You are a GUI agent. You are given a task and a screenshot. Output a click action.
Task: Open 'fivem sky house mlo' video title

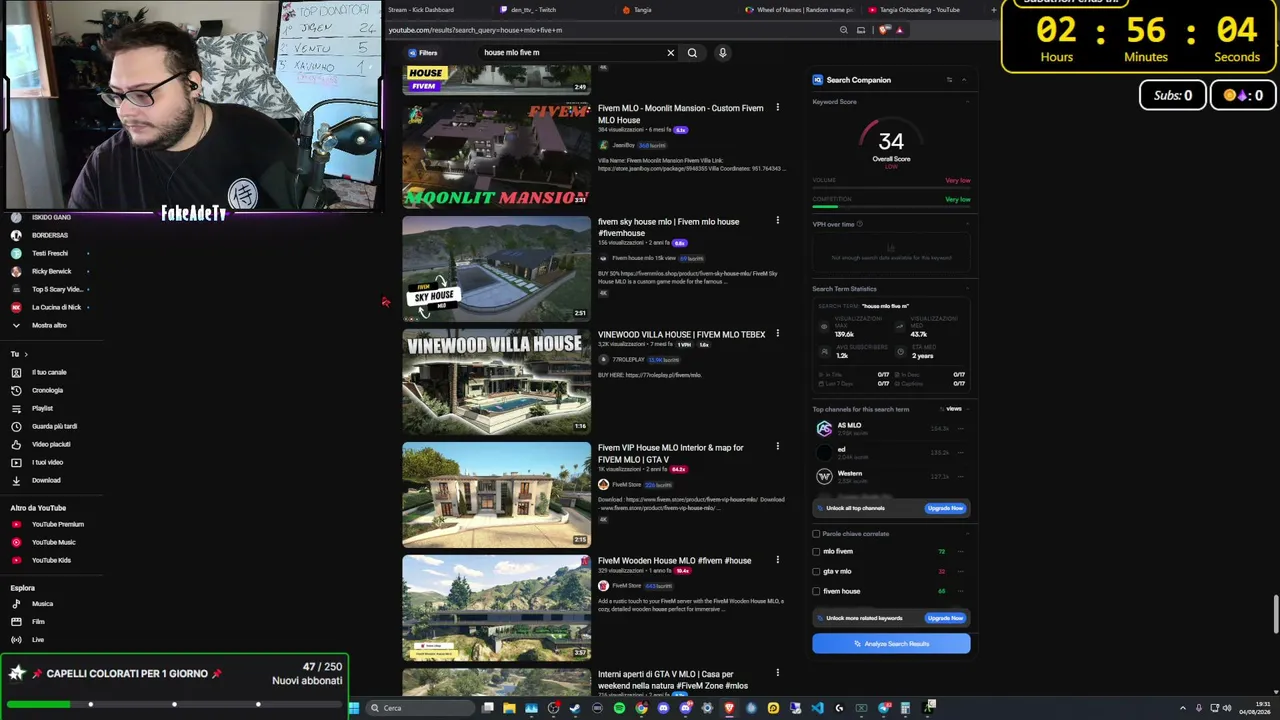pos(668,228)
